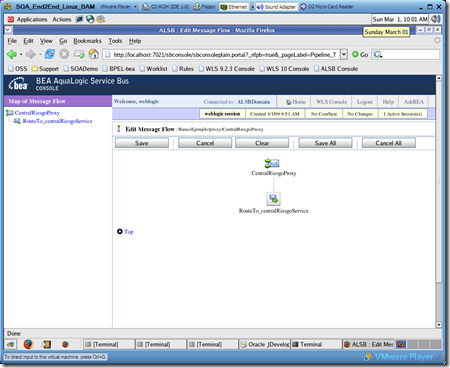Open the Edit menu
Image resolution: width=450 pixels, height=368 pixels.
(28, 41)
